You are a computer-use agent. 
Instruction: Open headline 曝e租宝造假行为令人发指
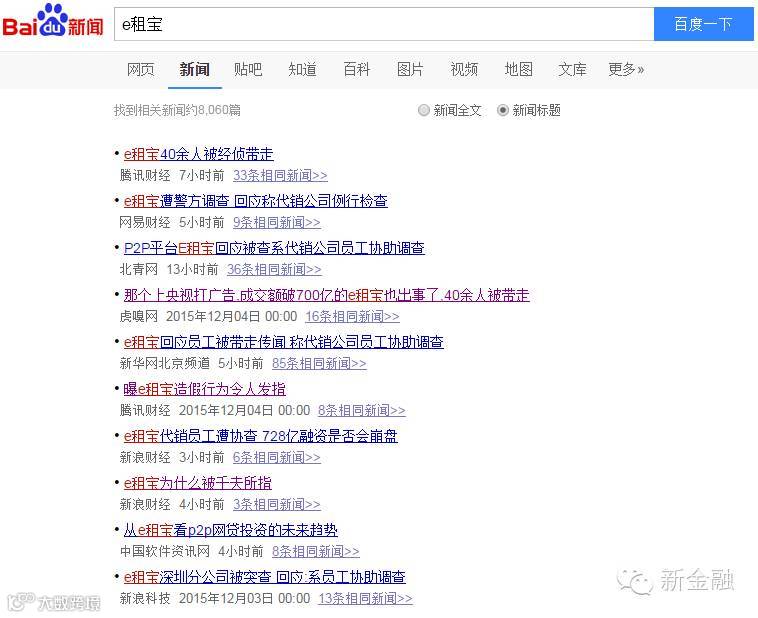(204, 389)
